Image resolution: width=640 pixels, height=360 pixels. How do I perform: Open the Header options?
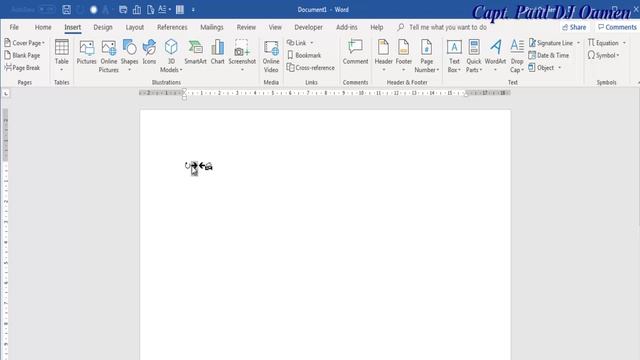[x=383, y=56]
